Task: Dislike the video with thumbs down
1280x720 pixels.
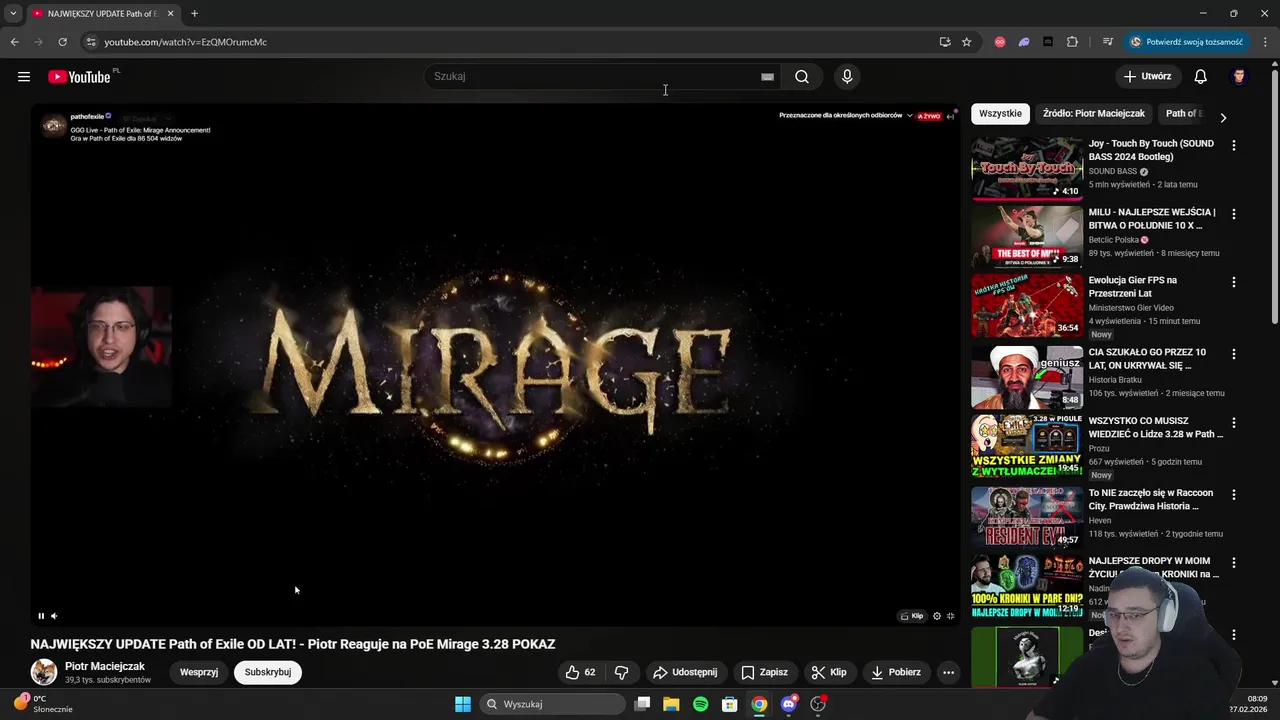Action: [621, 672]
